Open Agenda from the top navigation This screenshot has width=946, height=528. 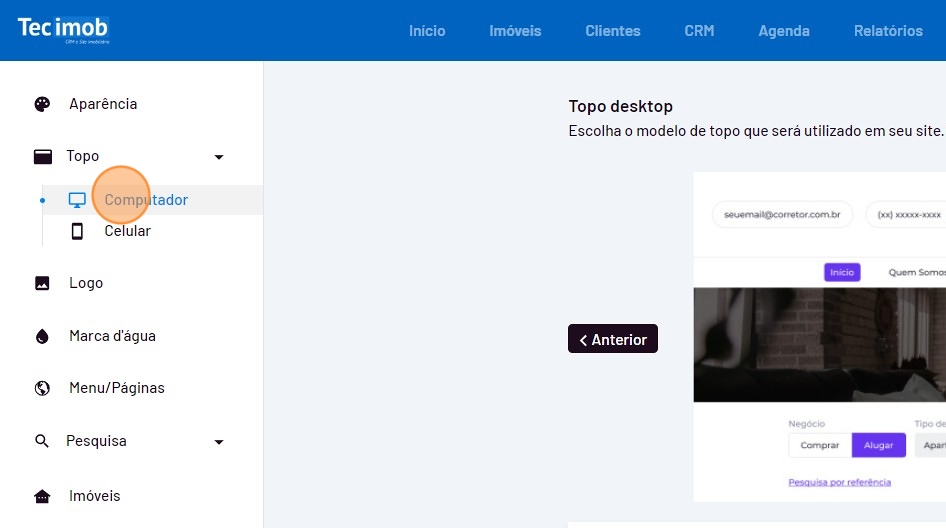(x=784, y=31)
